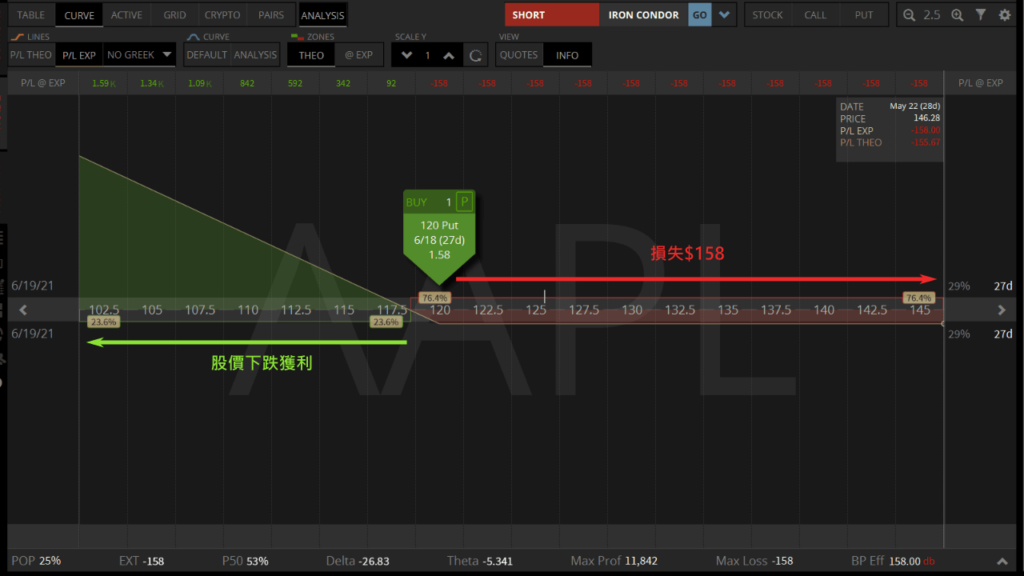The height and width of the screenshot is (576, 1024).
Task: Click the 76.4% tag near 120
Action: point(434,298)
